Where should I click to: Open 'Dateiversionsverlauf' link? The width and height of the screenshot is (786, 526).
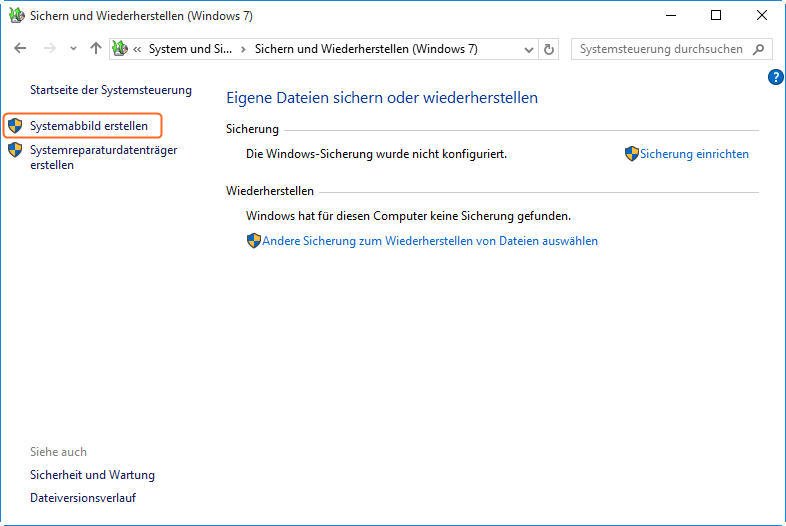click(x=83, y=498)
